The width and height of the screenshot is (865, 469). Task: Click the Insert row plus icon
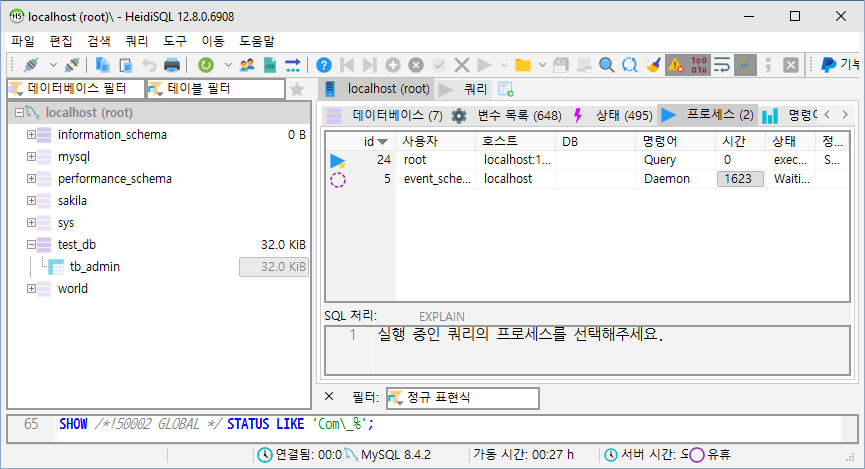tap(393, 65)
